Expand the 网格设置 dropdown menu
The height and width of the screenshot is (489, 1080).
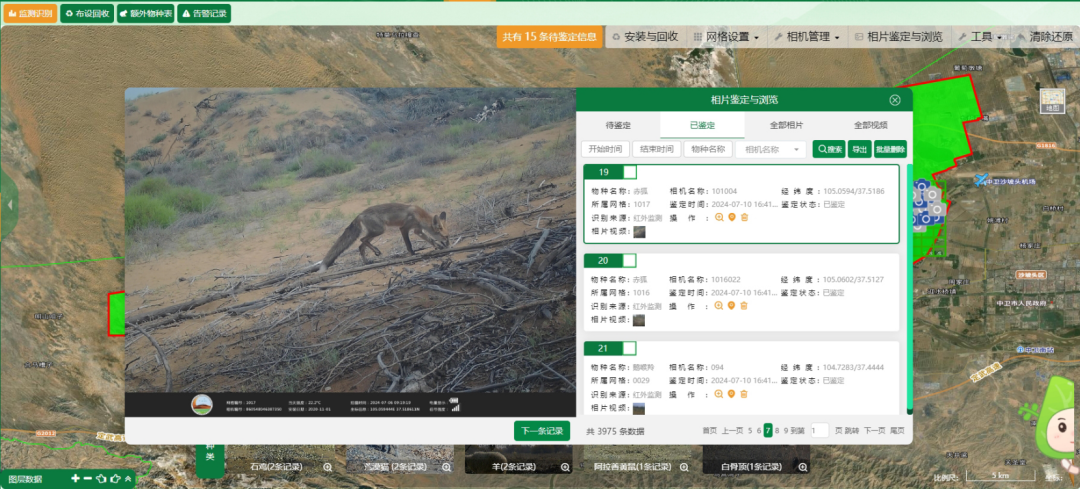pos(726,37)
